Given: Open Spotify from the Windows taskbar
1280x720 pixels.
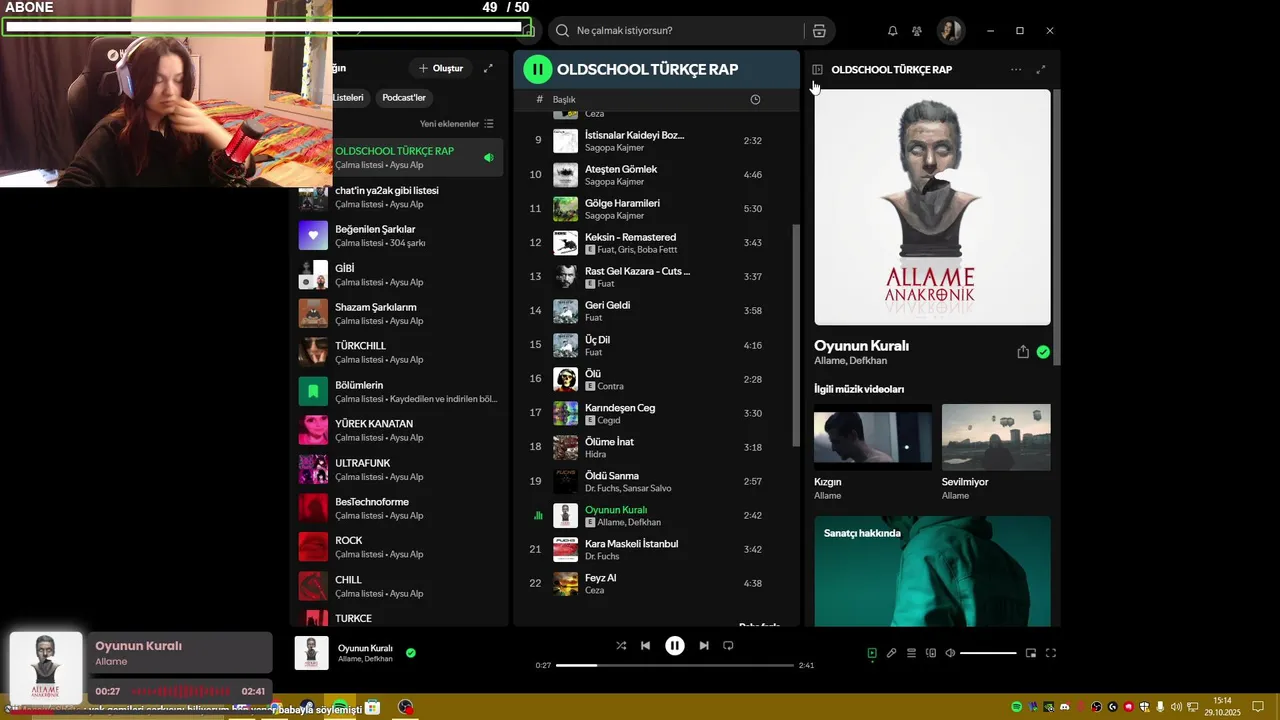Looking at the screenshot, I should [341, 707].
